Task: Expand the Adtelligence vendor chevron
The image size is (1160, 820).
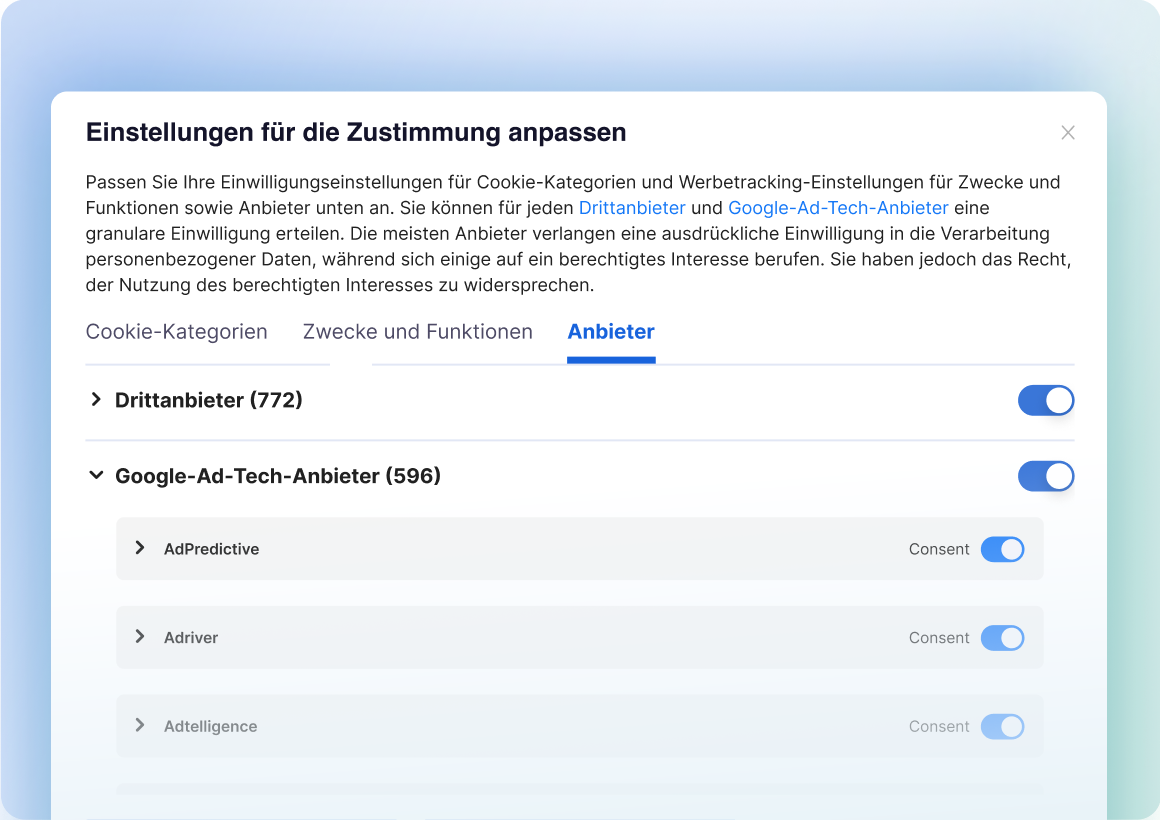Action: pos(140,726)
